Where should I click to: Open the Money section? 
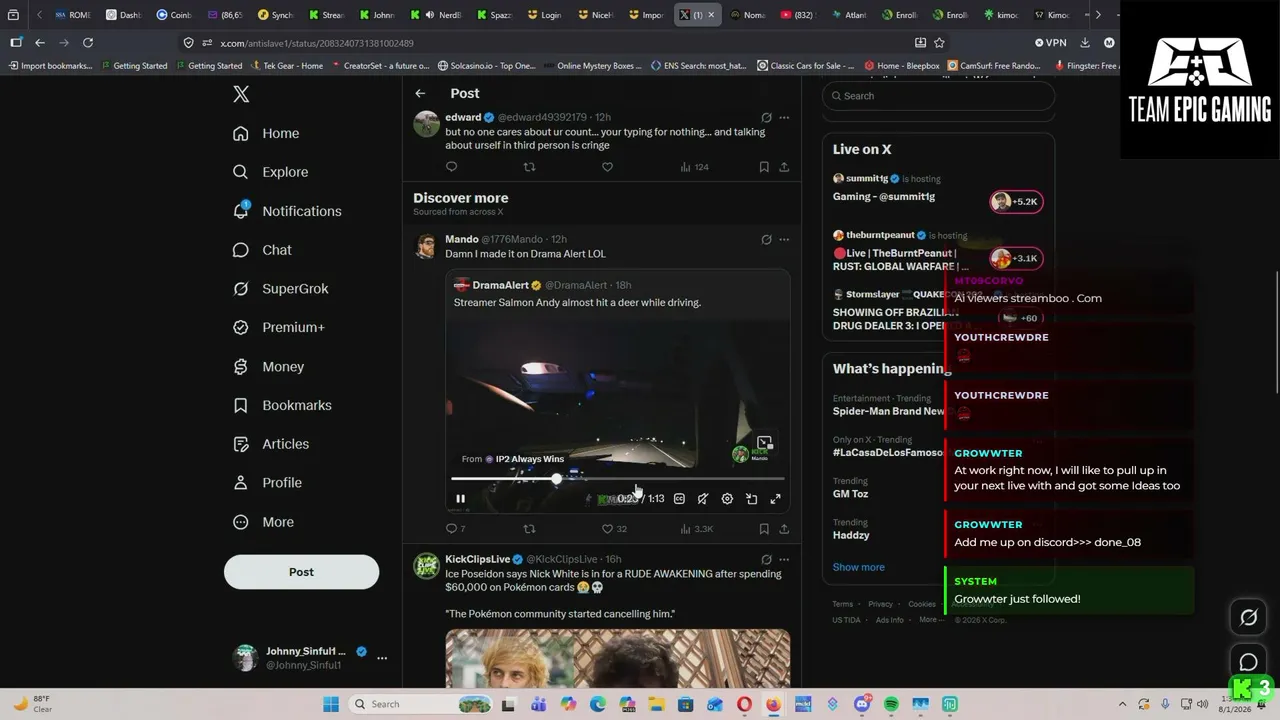click(268, 367)
